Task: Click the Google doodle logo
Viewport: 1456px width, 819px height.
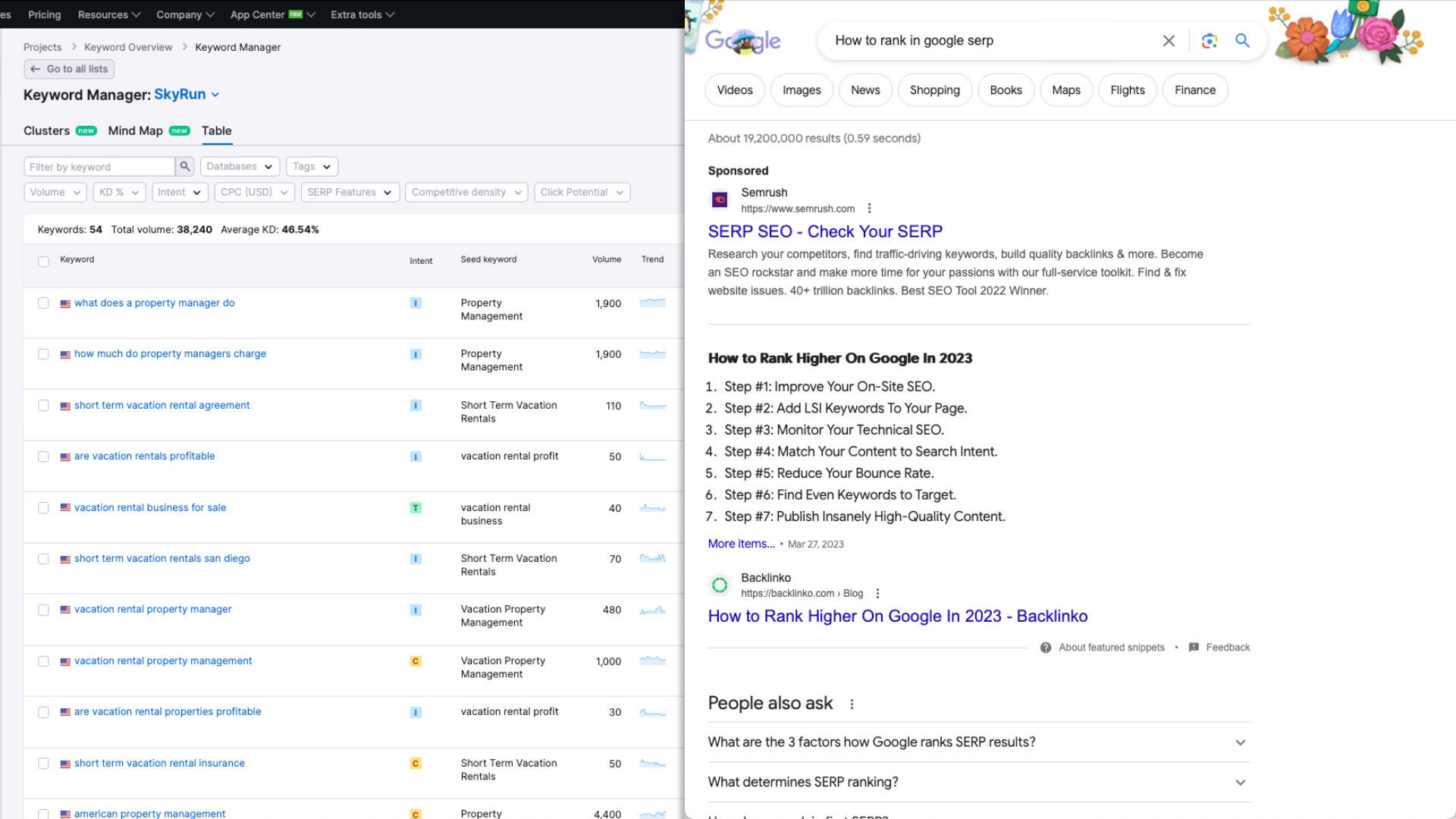Action: point(742,41)
